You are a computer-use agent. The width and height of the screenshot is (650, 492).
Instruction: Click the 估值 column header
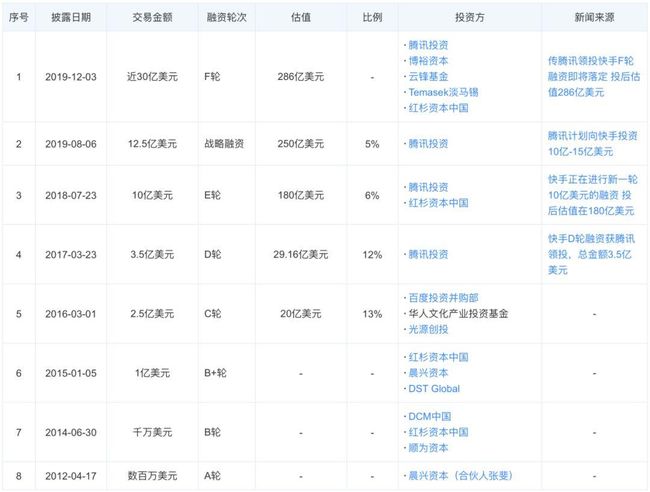(x=301, y=17)
